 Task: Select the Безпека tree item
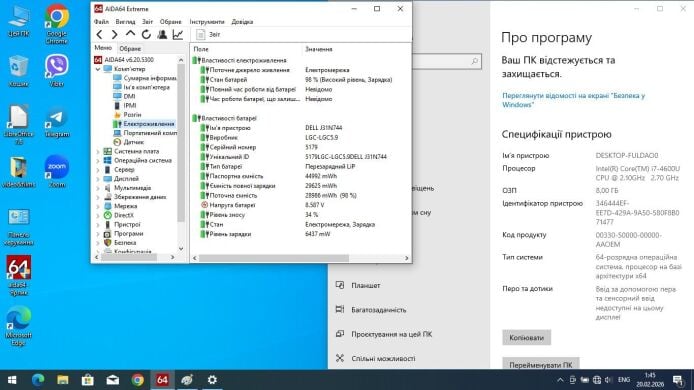120,243
